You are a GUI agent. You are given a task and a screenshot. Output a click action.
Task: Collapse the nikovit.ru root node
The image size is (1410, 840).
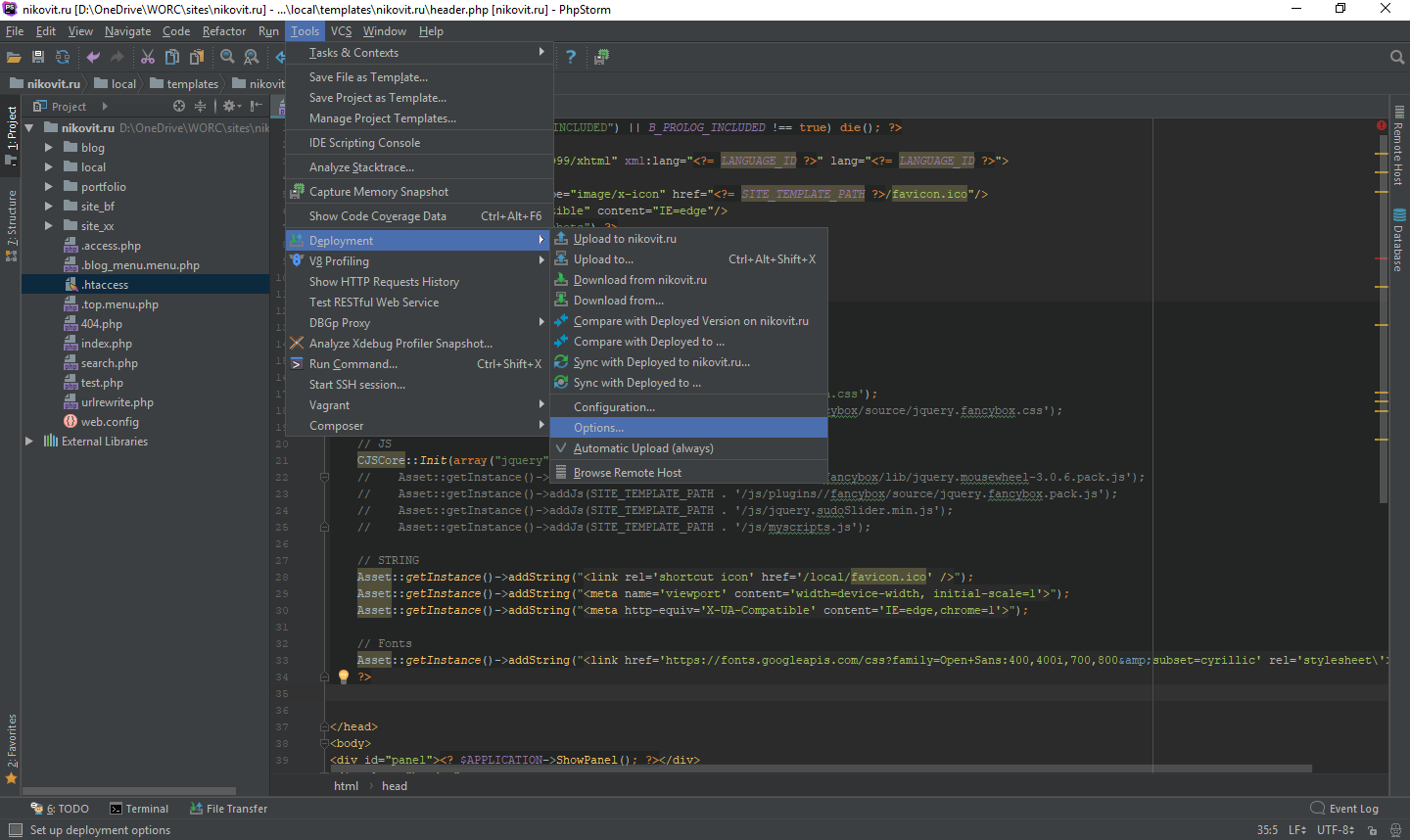point(28,128)
